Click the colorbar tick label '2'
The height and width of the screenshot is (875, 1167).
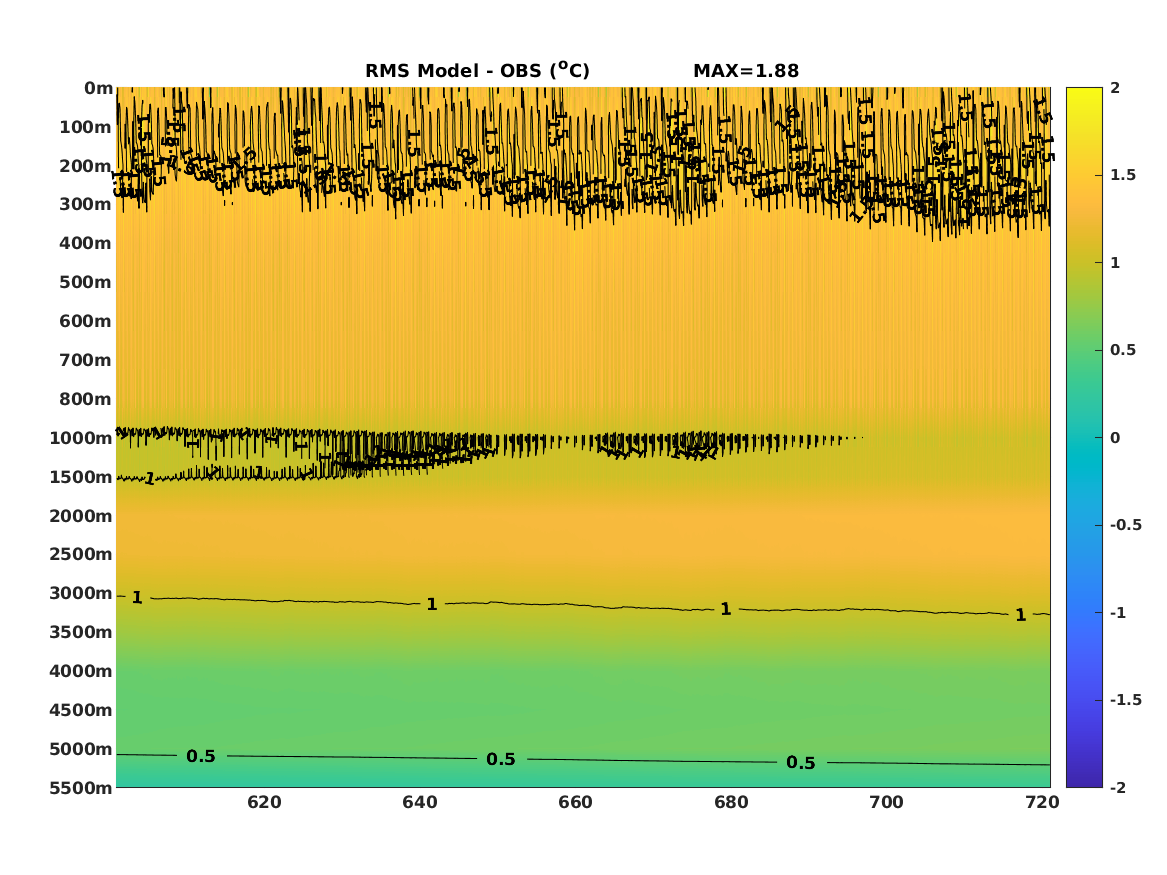(1115, 88)
